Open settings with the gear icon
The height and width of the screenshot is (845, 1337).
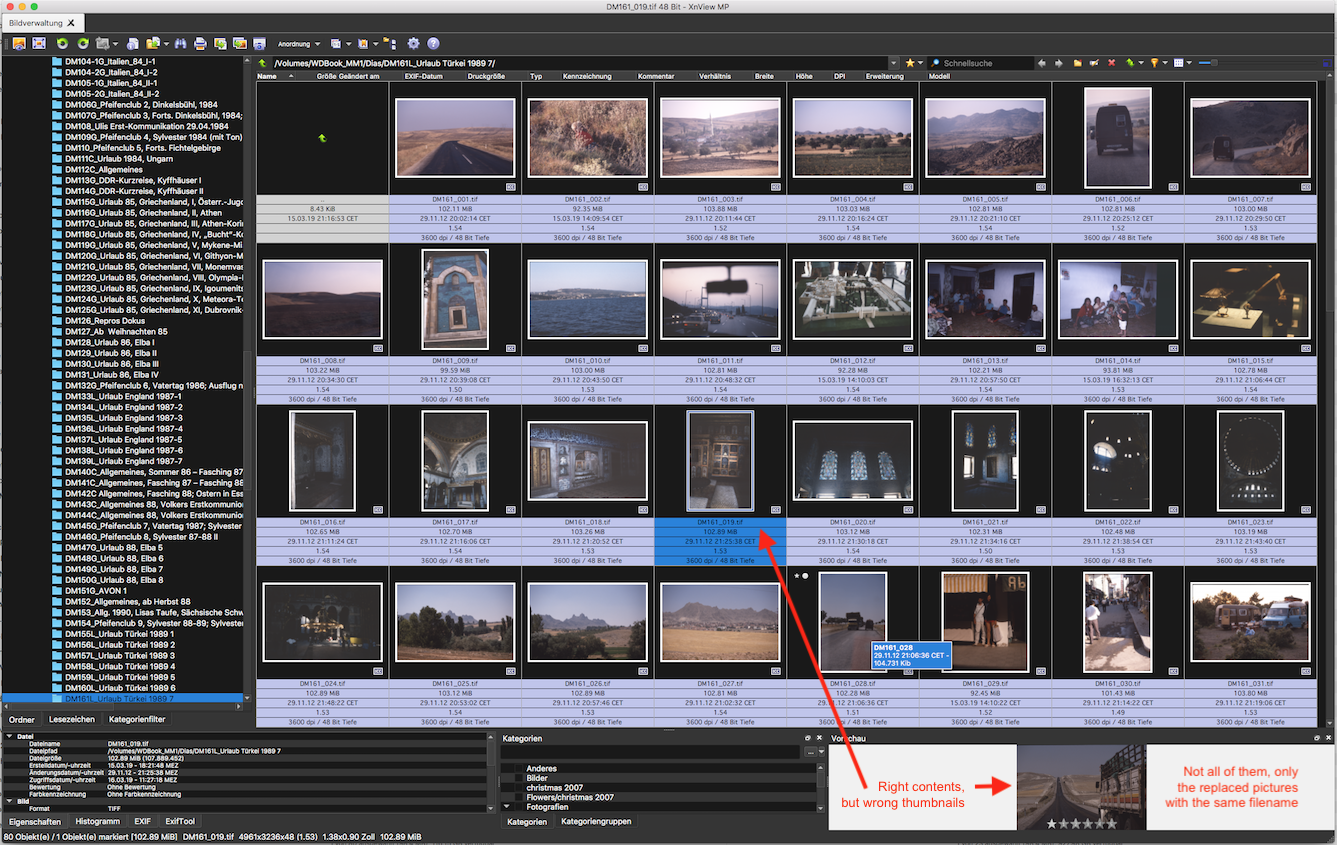[x=413, y=44]
